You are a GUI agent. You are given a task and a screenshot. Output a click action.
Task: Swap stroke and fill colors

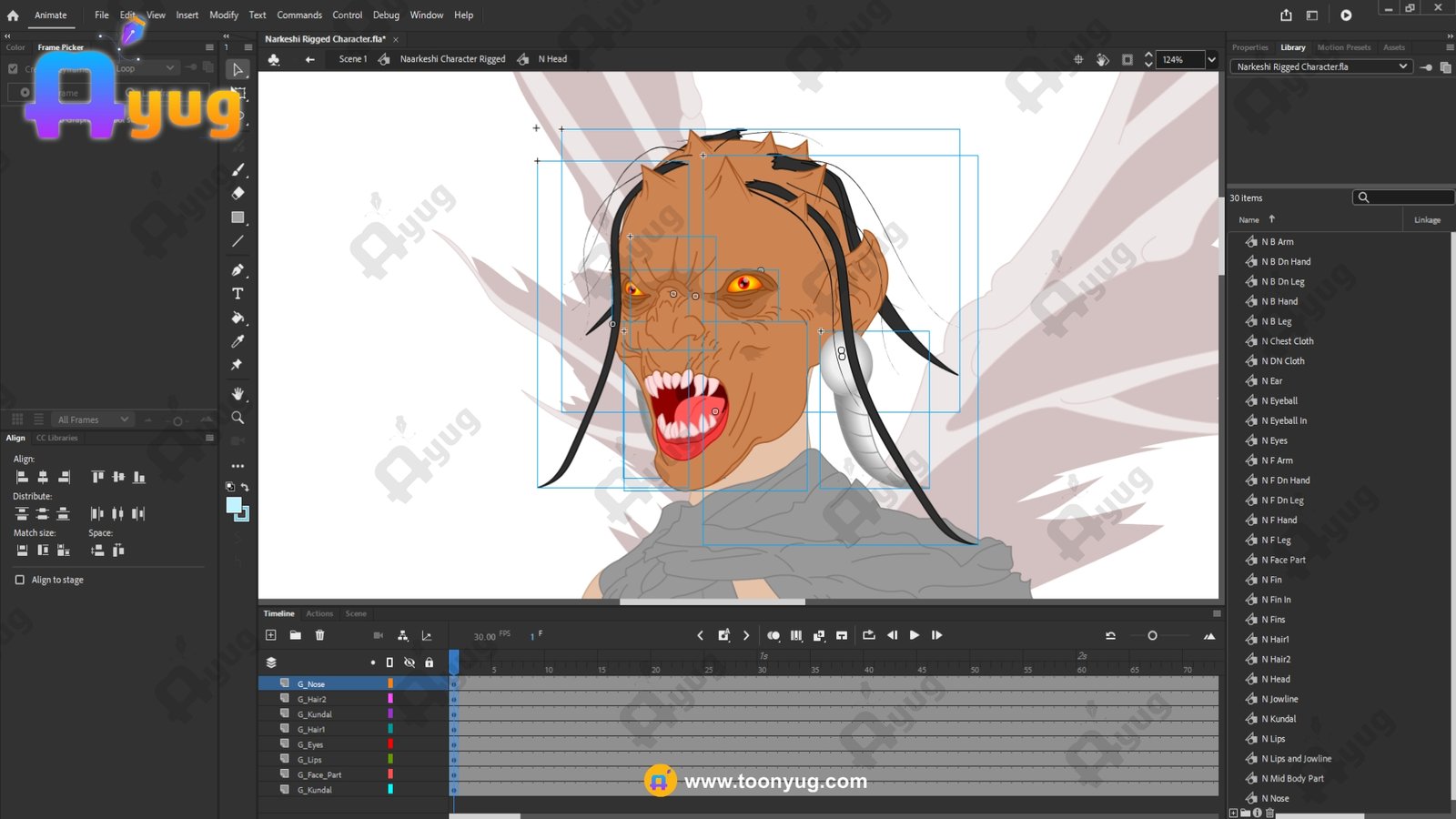pyautogui.click(x=245, y=487)
